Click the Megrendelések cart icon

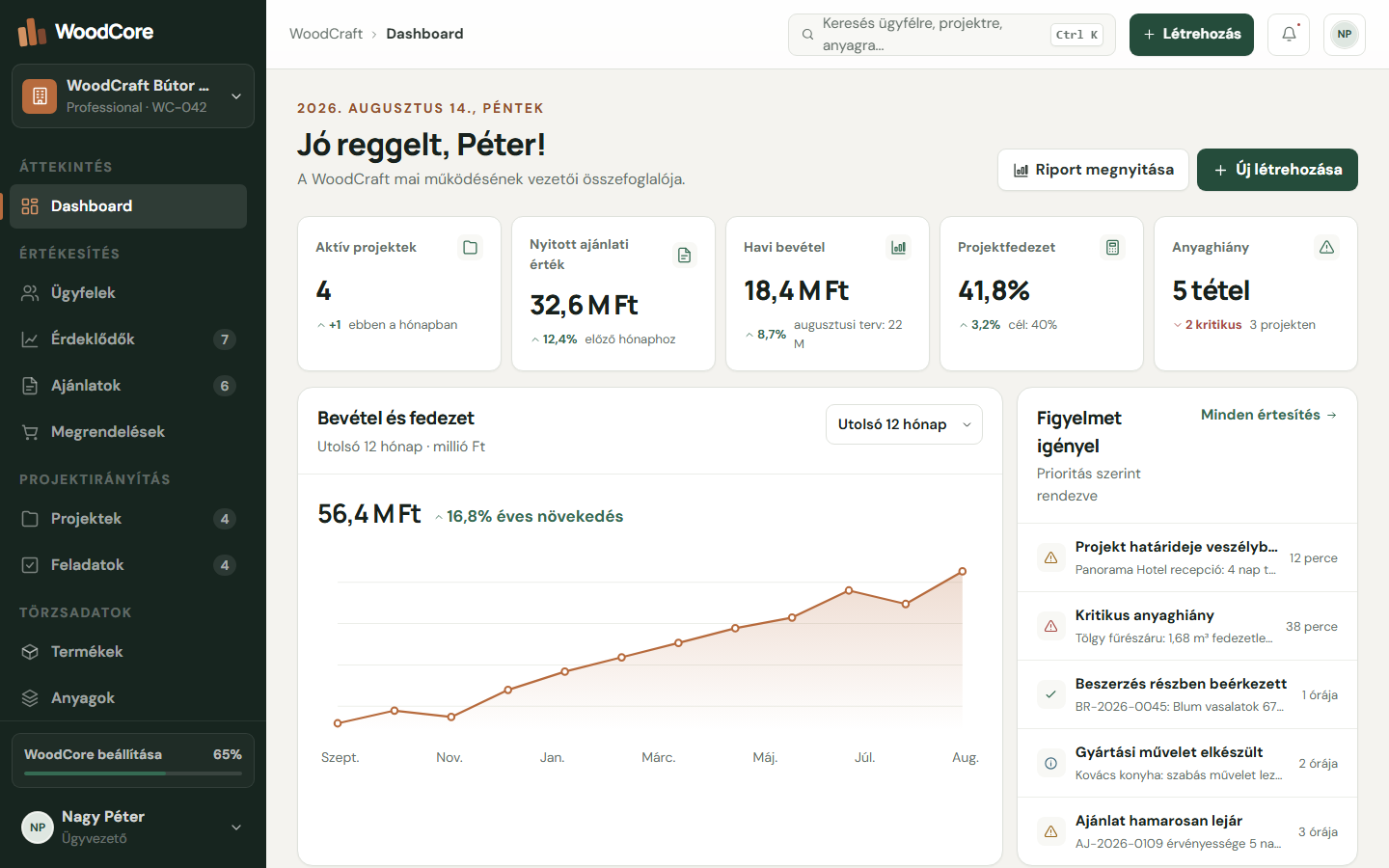pyautogui.click(x=30, y=432)
